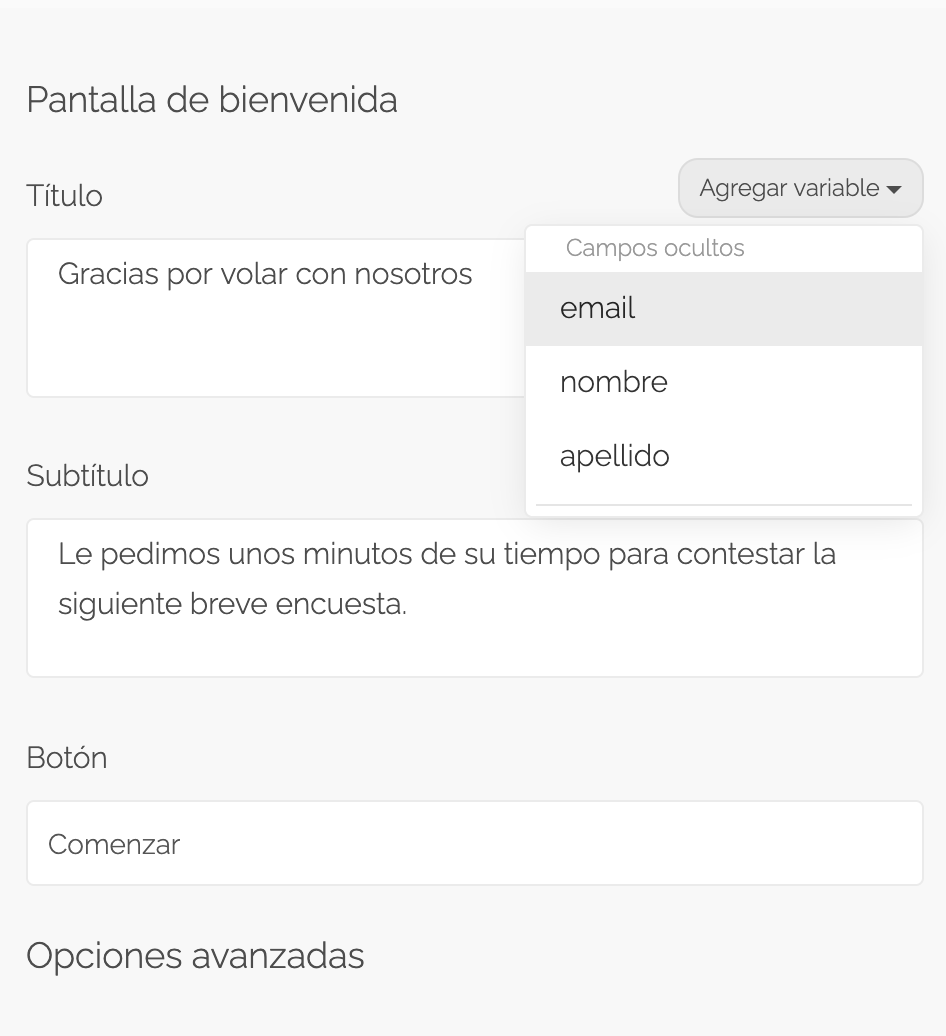Click the Botón field label
Viewport: 946px width, 1036px height.
pos(67,758)
